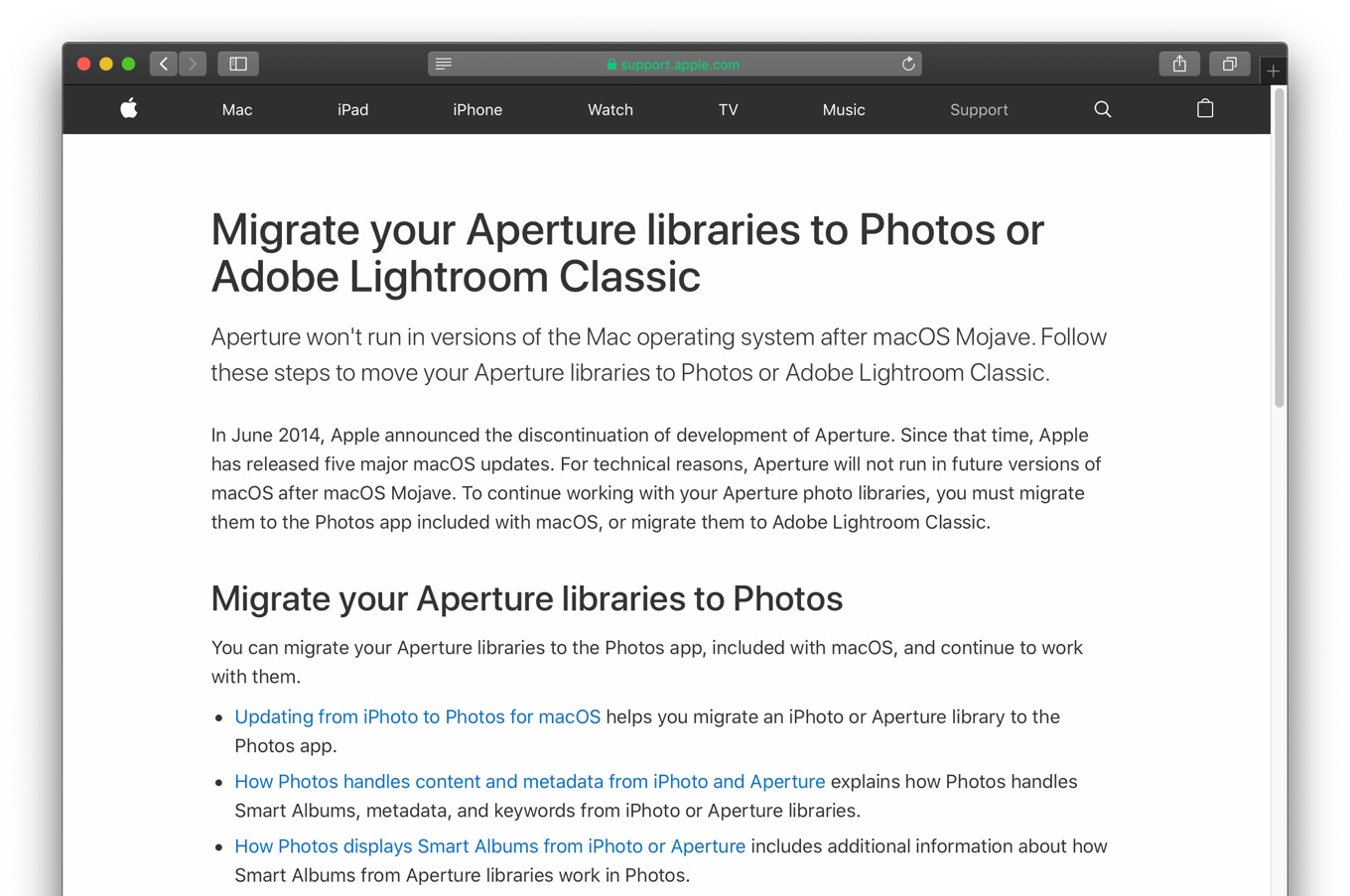Click the Migrate your Aperture libraries main heading
Screen dimensions: 1350x896
click(627, 253)
